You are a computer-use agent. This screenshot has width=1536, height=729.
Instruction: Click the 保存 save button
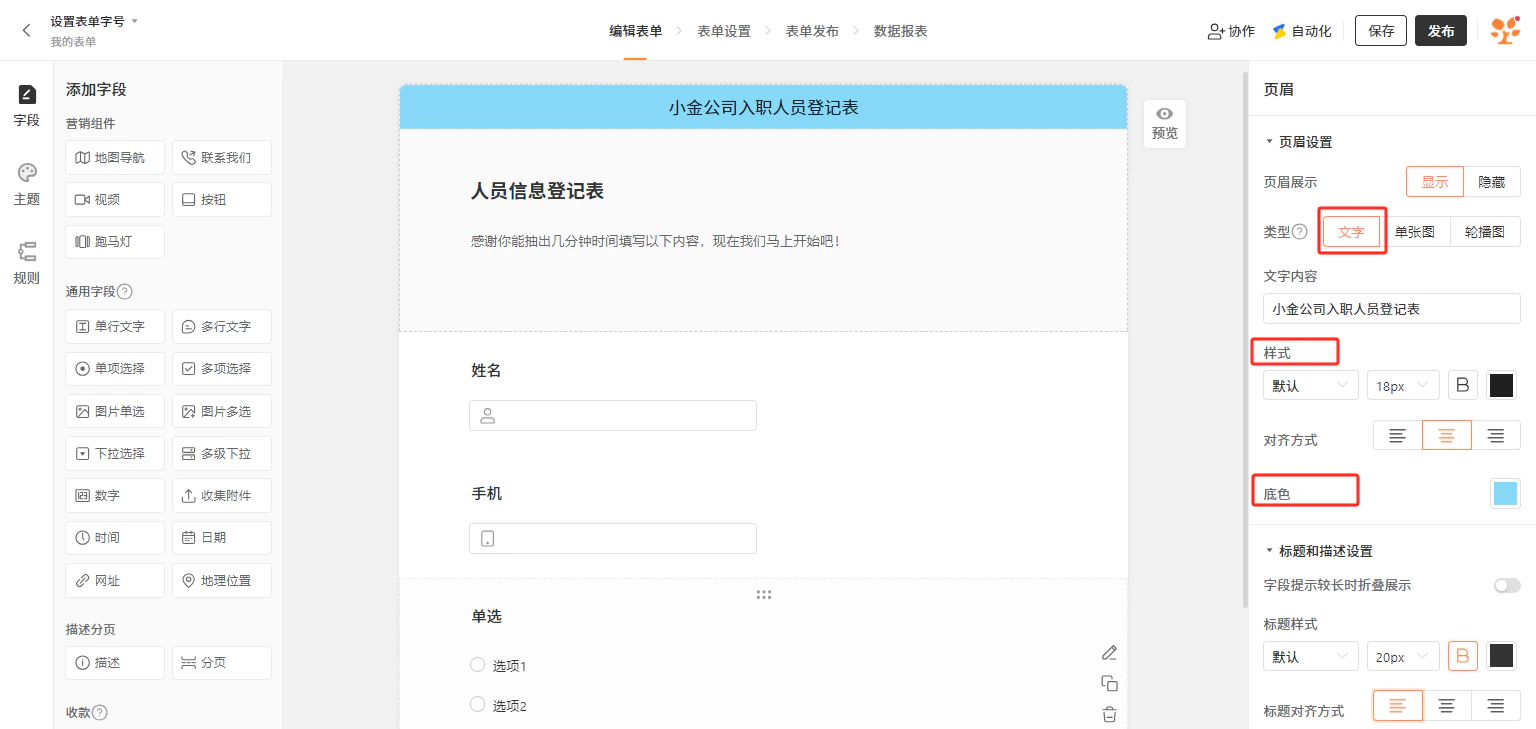click(x=1381, y=31)
